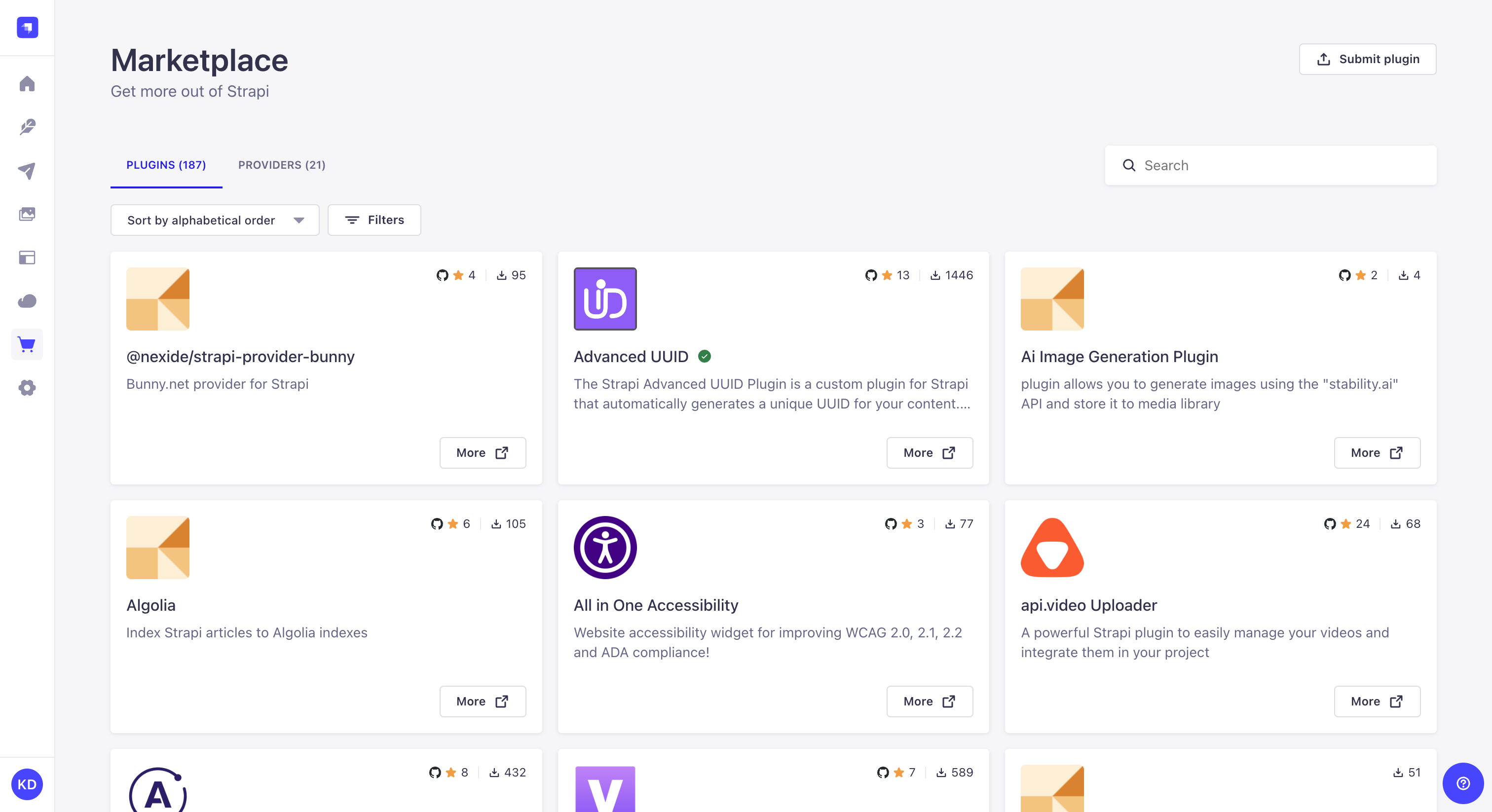Open the Home dashboard from the sidebar
Screen dimensions: 1492x812
coord(27,84)
